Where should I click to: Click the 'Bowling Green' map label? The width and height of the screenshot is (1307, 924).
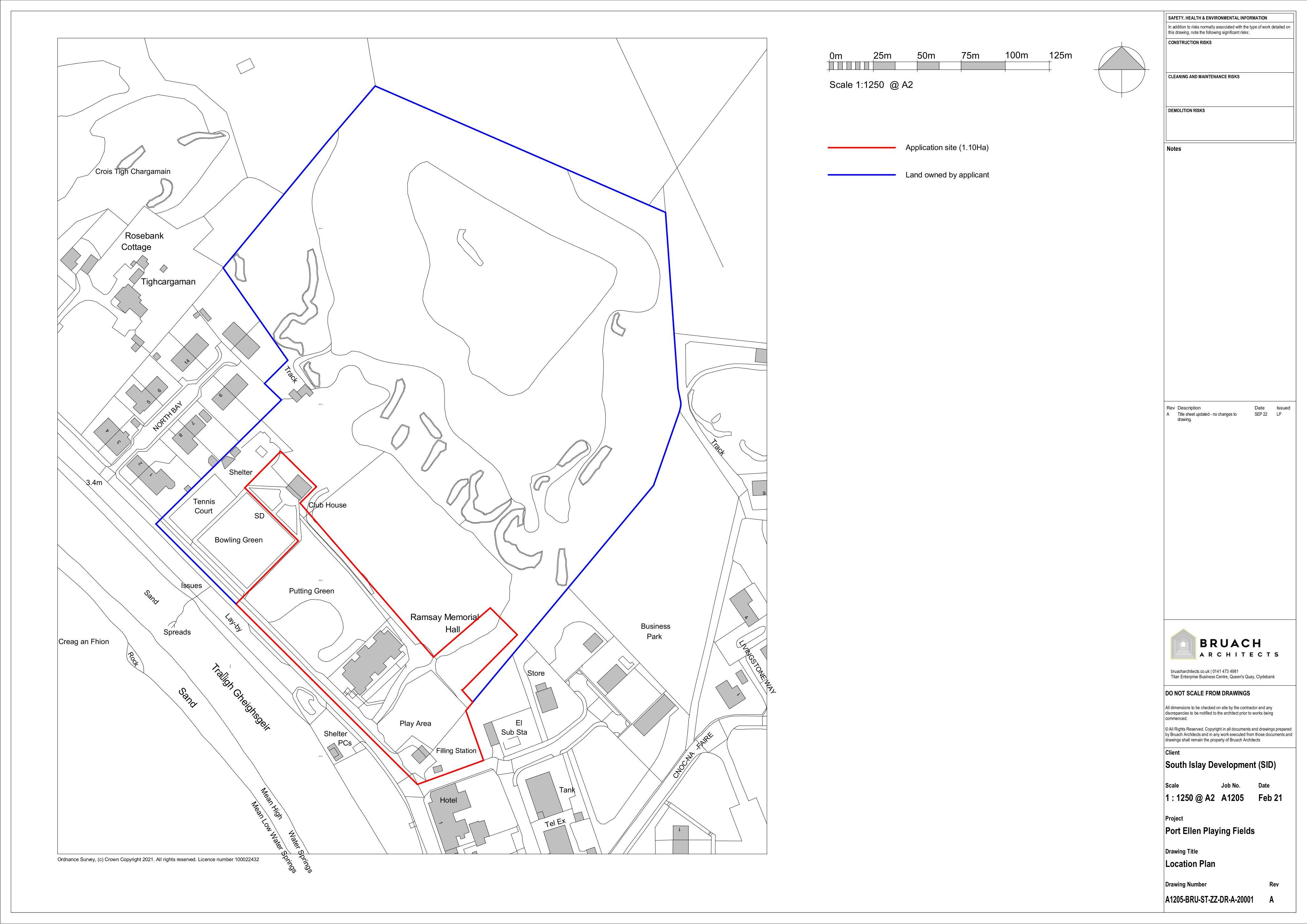(x=238, y=540)
